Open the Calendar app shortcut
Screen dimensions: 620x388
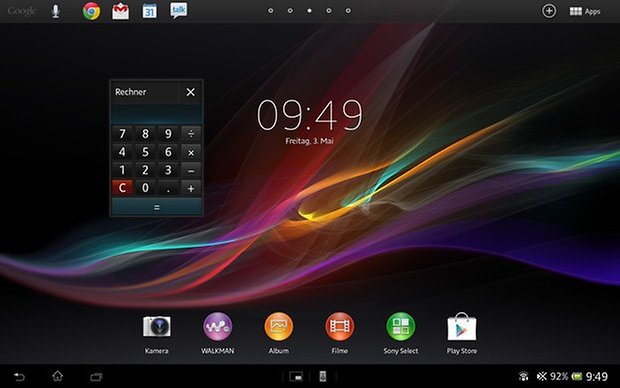coord(149,11)
